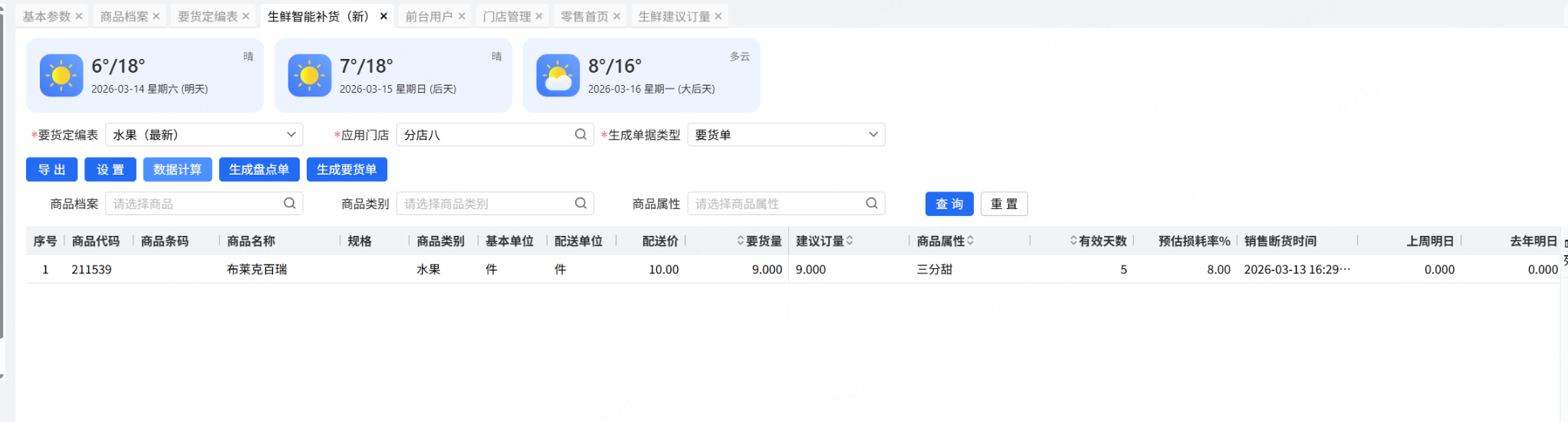Click the search icon in 商品档案 field
Viewport: 1568px width, 422px height.
coord(289,204)
